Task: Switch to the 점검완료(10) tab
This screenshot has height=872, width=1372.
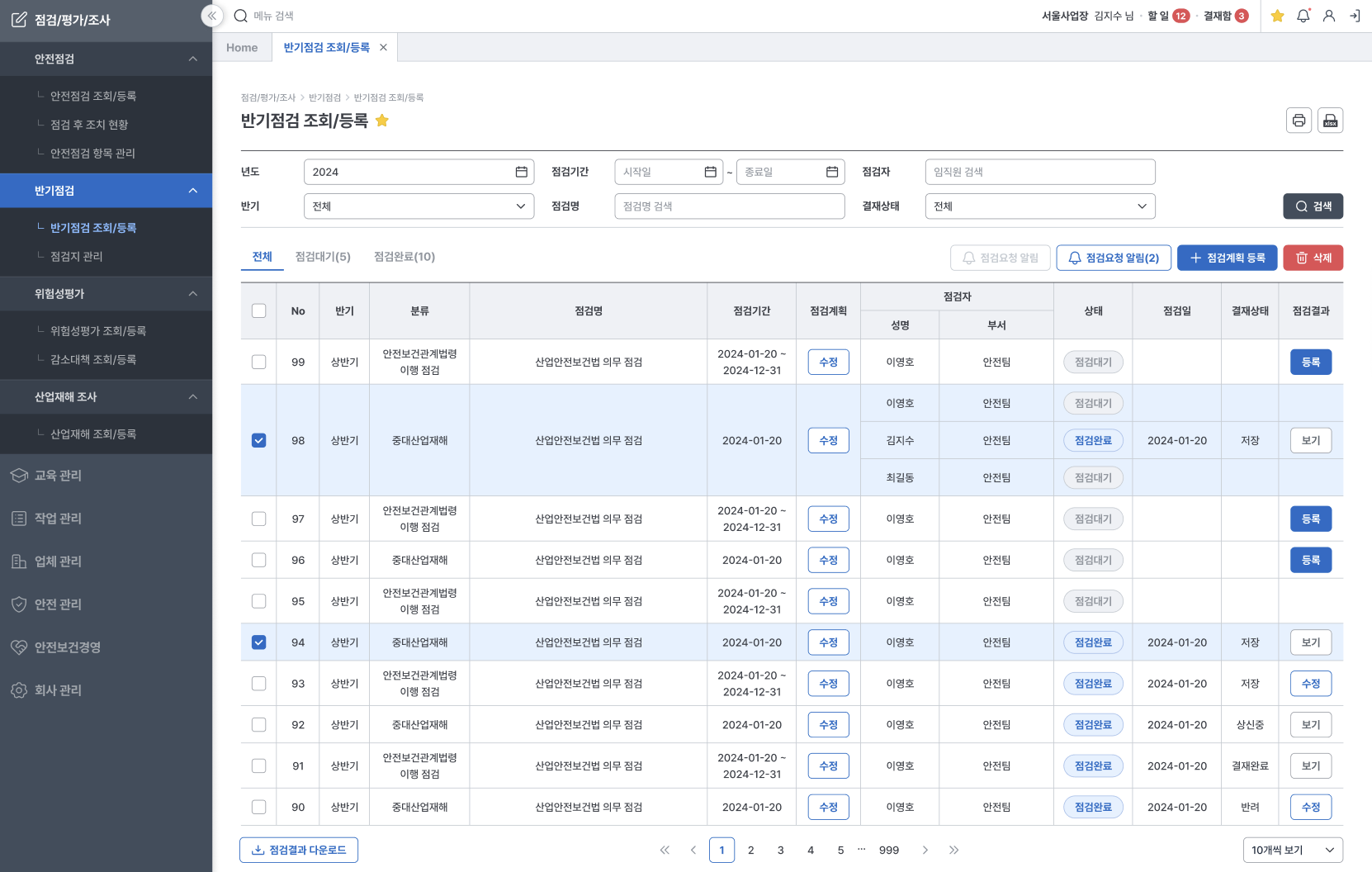Action: click(405, 257)
